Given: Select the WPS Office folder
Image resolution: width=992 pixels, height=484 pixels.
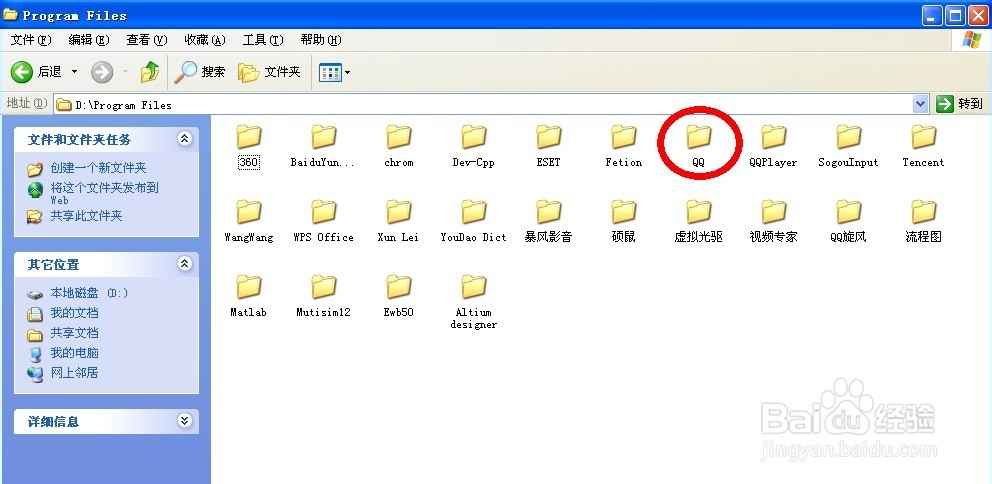Looking at the screenshot, I should pyautogui.click(x=323, y=221).
